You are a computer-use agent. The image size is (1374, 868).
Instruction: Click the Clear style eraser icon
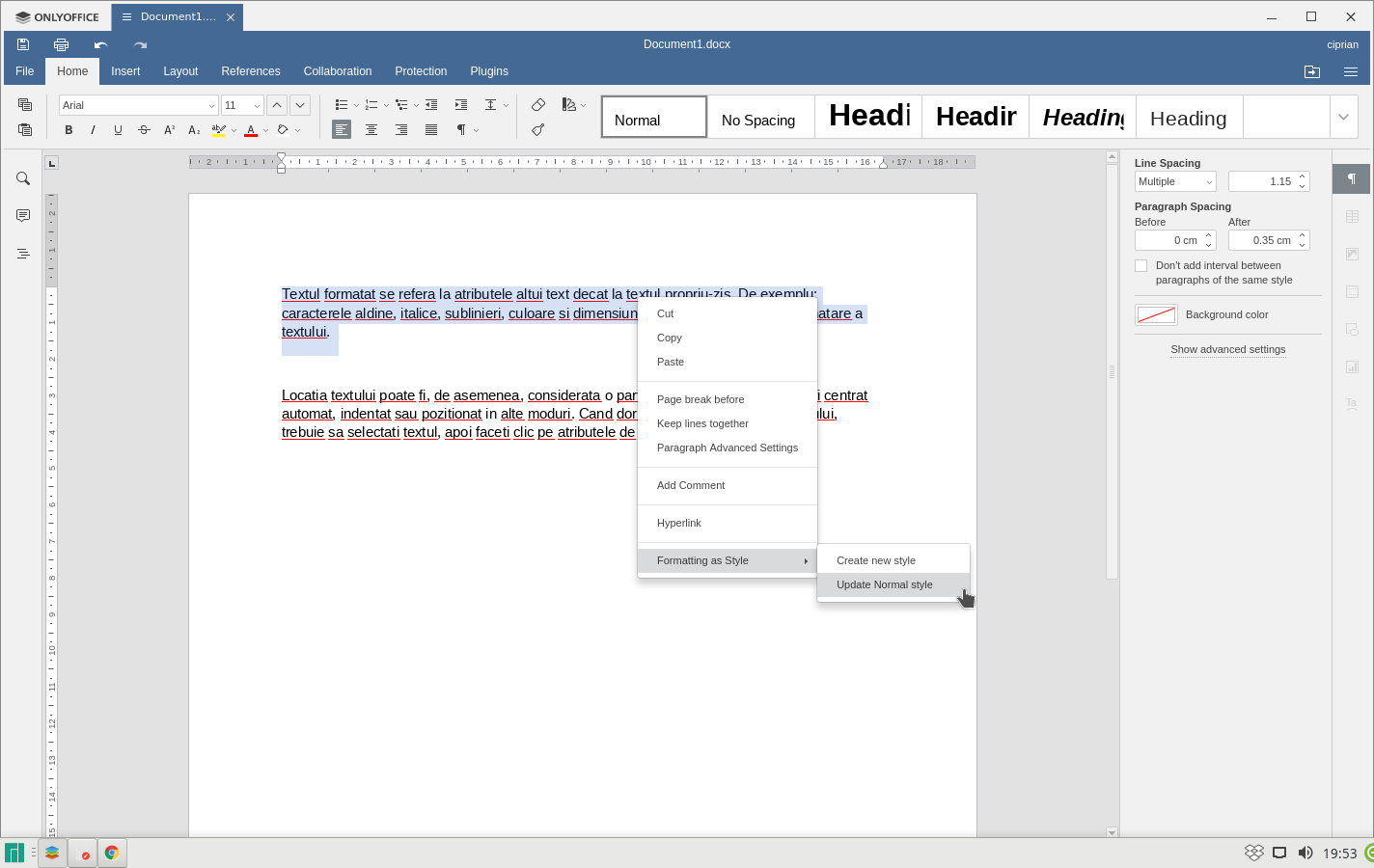click(538, 105)
